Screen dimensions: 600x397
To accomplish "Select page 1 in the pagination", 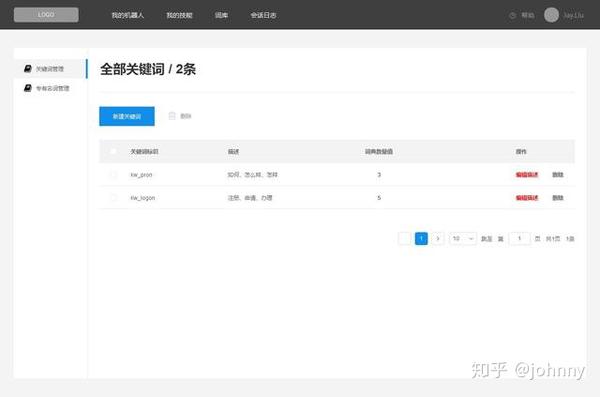I will tap(421, 239).
